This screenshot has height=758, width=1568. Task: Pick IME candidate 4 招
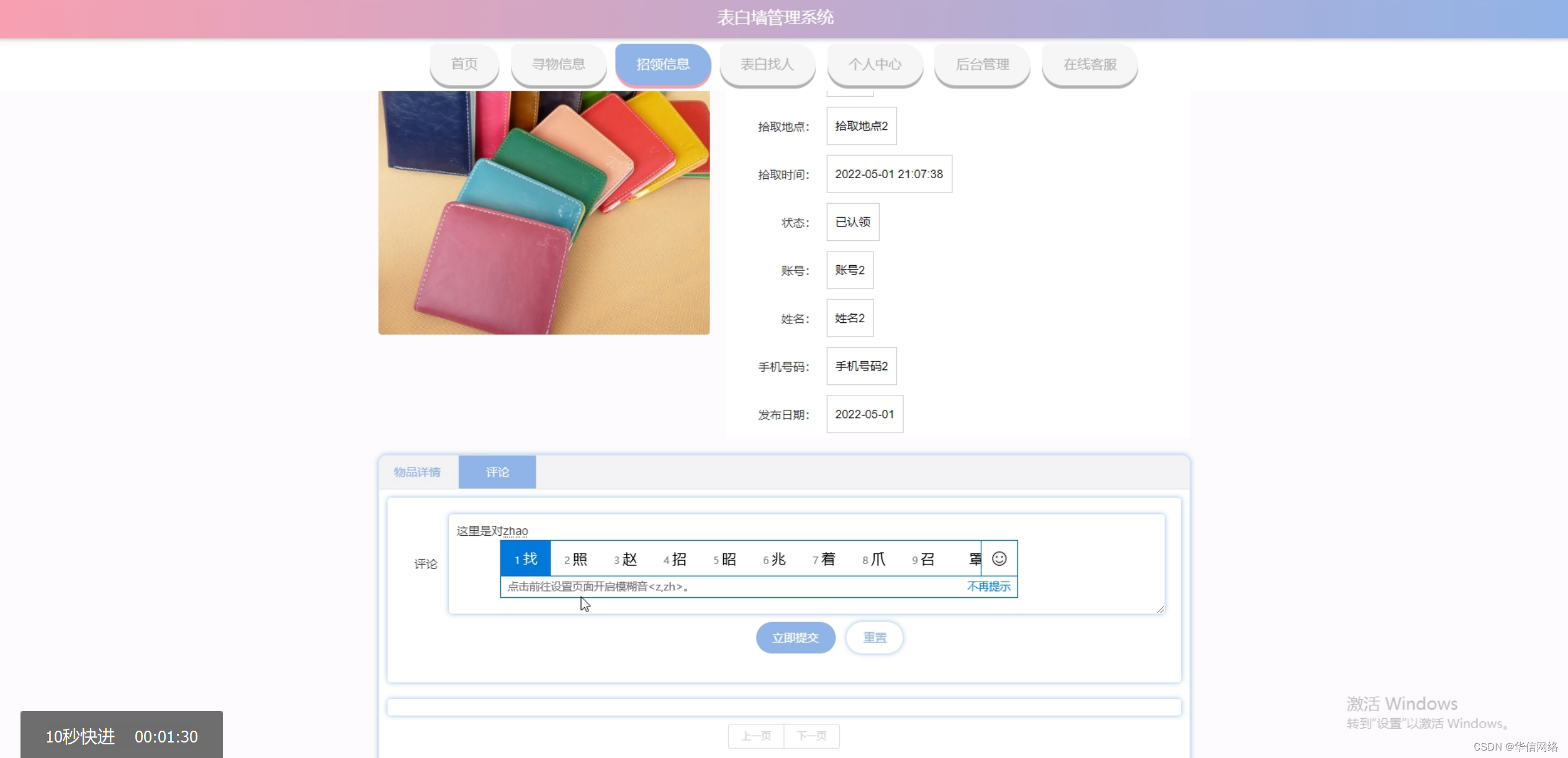coord(675,559)
